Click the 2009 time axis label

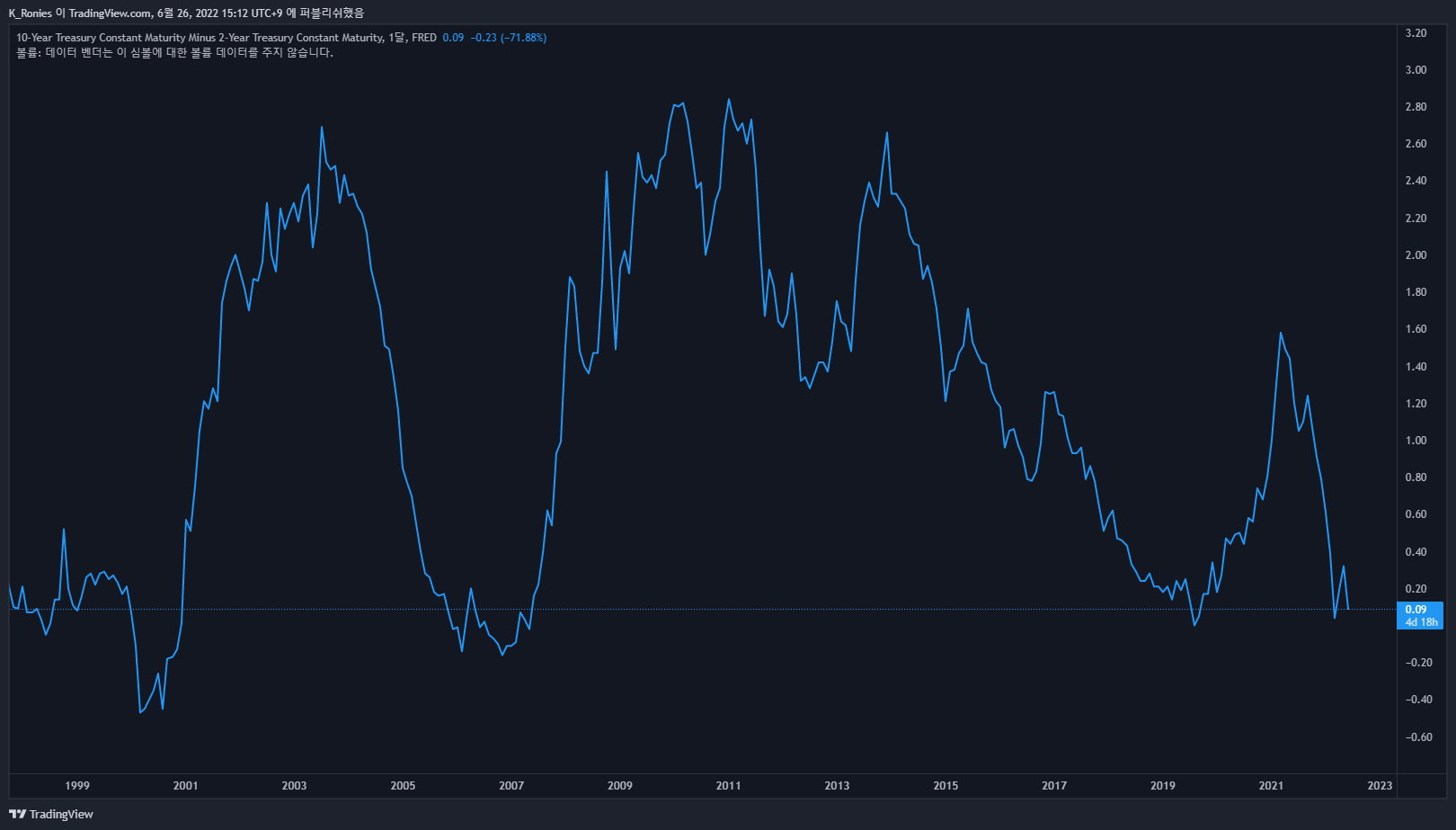point(620,786)
